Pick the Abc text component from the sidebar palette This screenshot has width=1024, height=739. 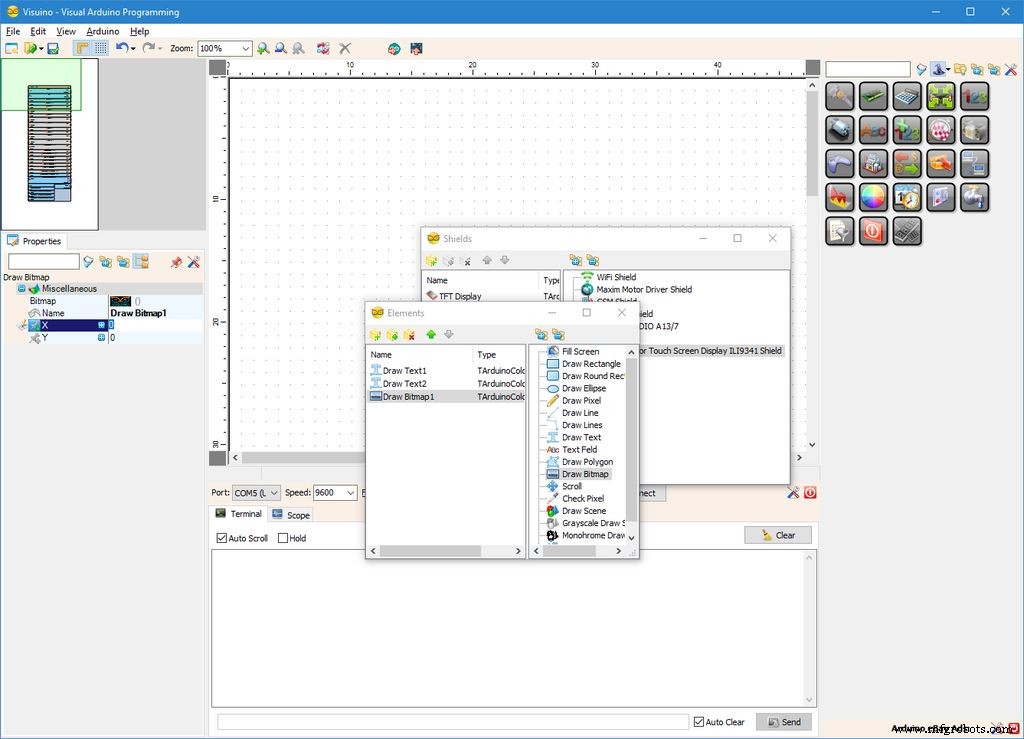click(873, 131)
